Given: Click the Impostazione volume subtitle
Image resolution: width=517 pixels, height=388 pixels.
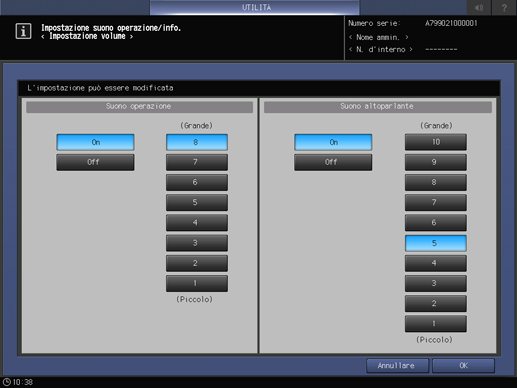Looking at the screenshot, I should 87,36.
